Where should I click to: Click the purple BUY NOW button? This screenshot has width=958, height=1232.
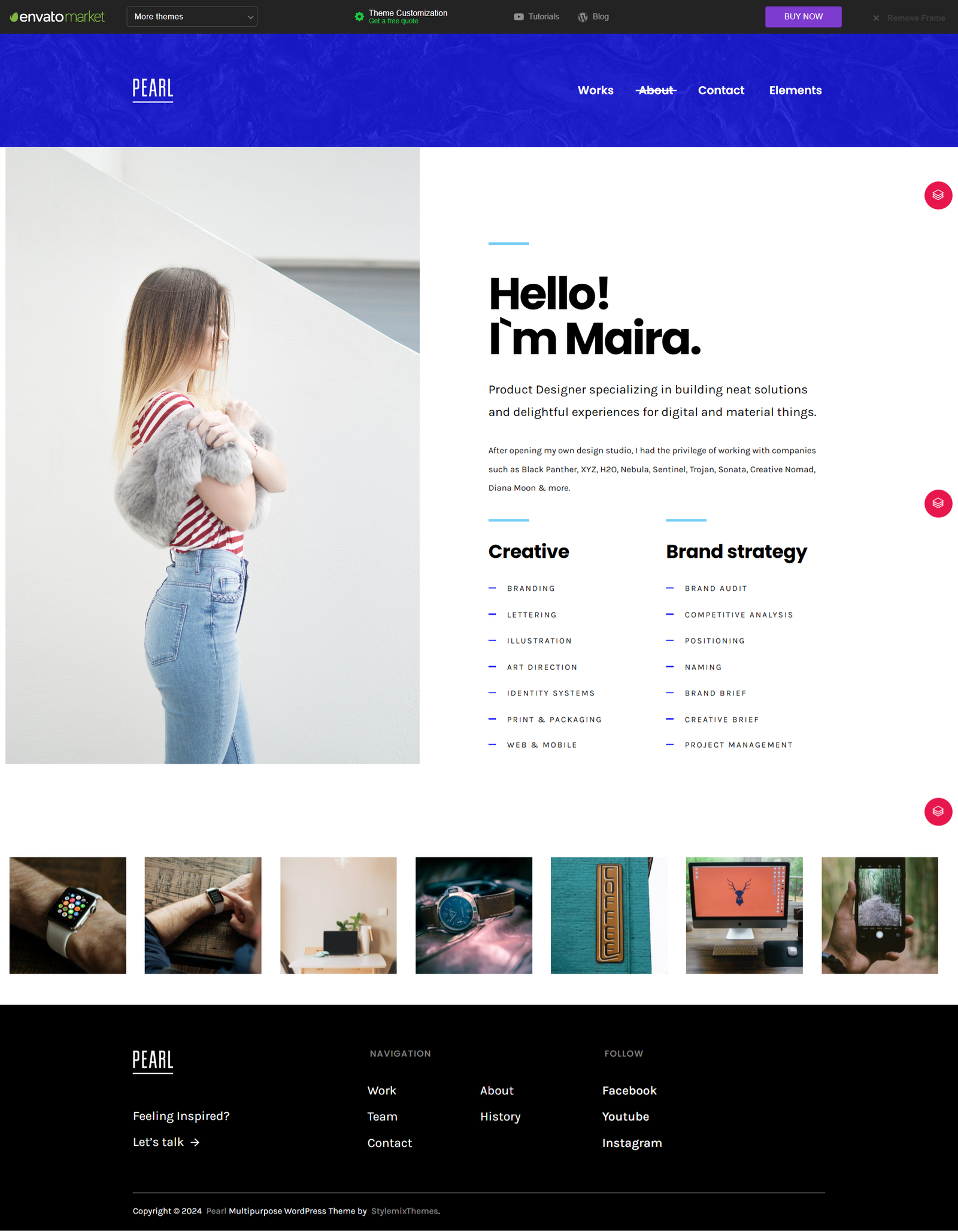(803, 17)
